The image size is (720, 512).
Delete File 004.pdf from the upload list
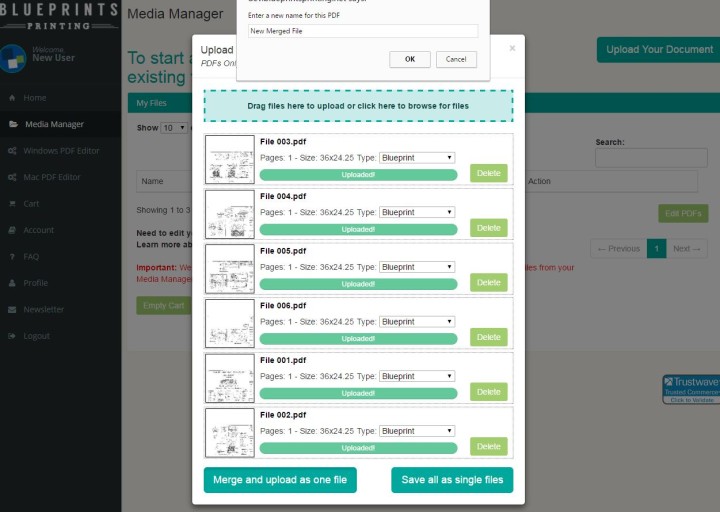click(489, 228)
